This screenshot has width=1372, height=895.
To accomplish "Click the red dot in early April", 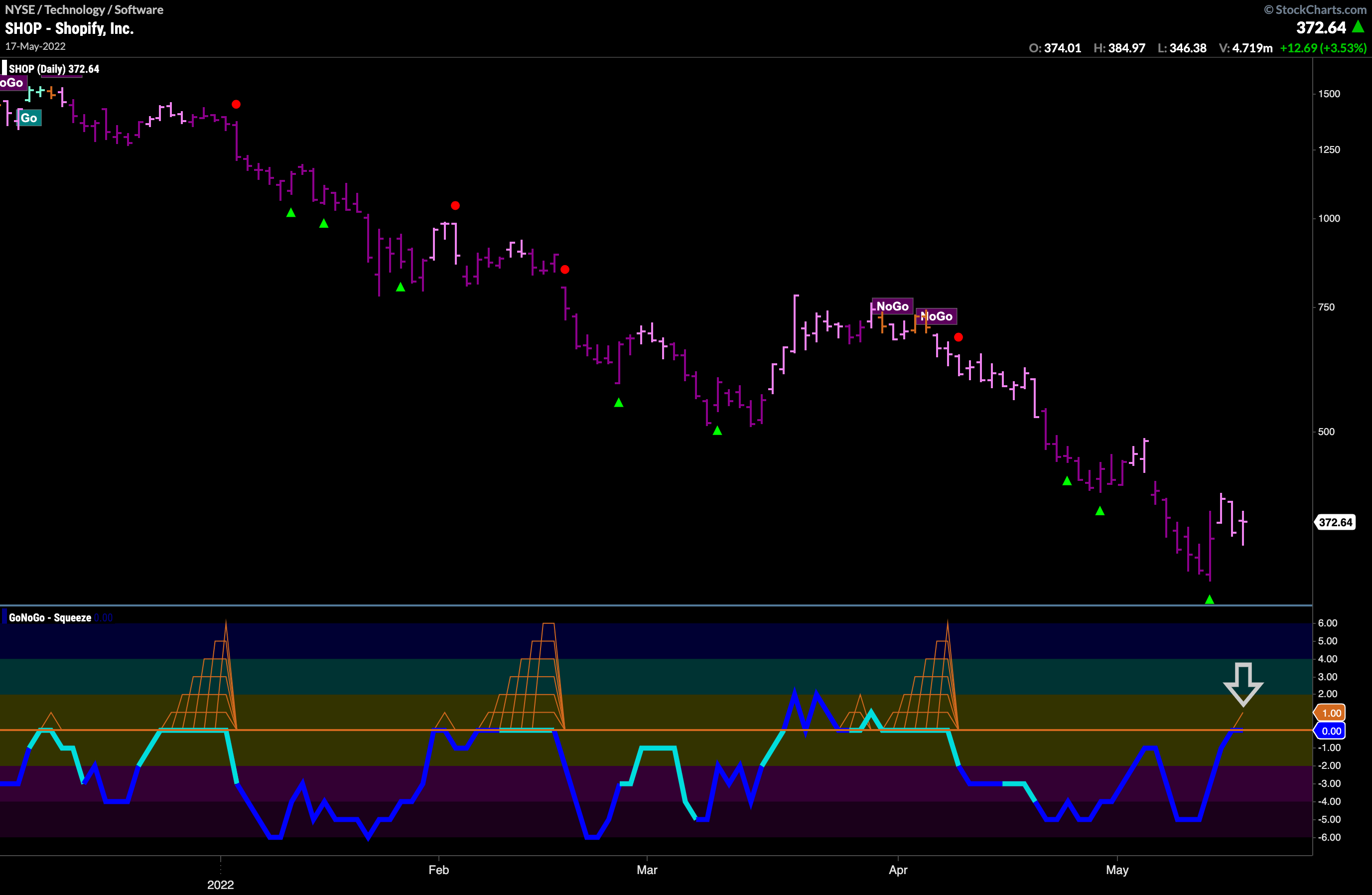I will point(958,337).
